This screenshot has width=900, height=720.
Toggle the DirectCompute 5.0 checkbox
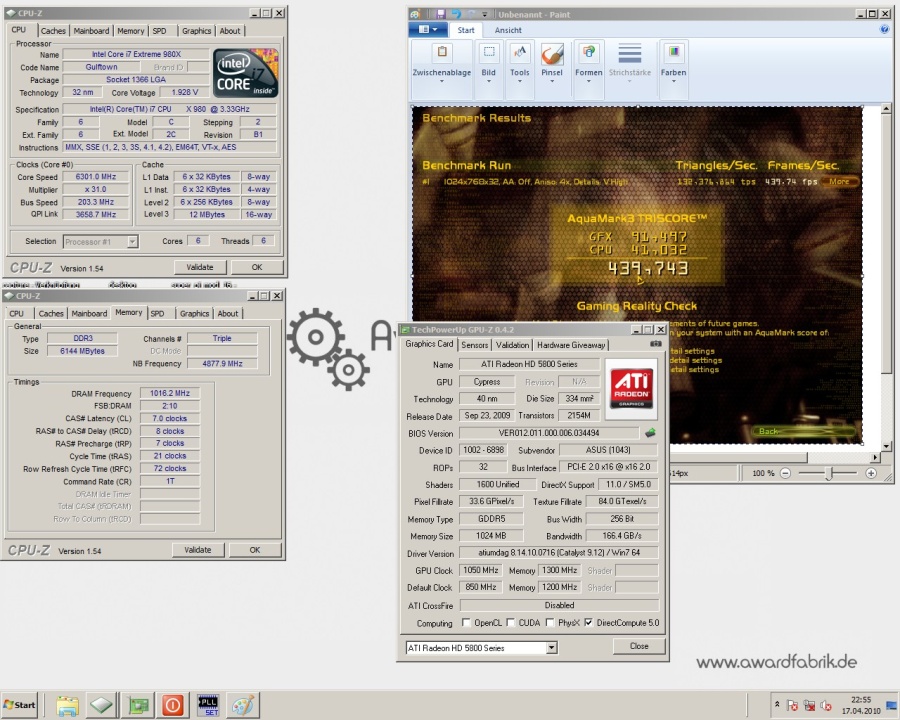pos(588,622)
